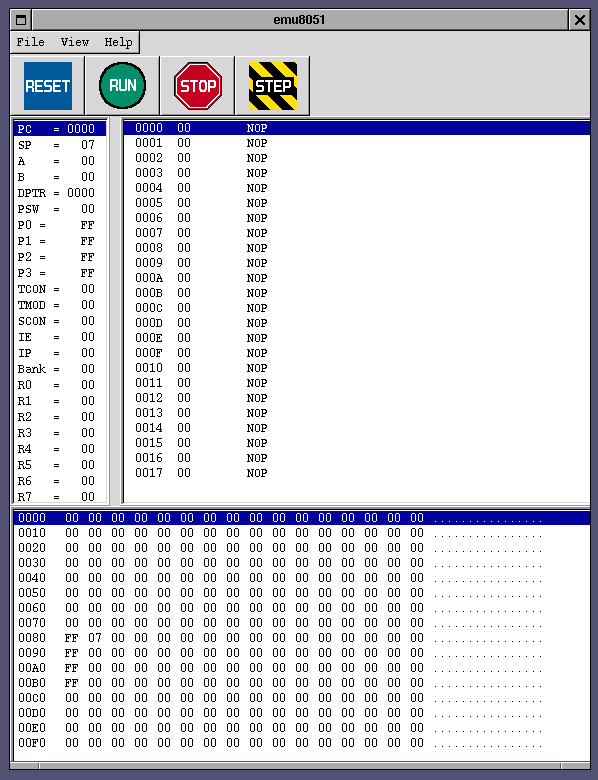This screenshot has width=598, height=780.
Task: Open the Help menu
Action: 118,42
